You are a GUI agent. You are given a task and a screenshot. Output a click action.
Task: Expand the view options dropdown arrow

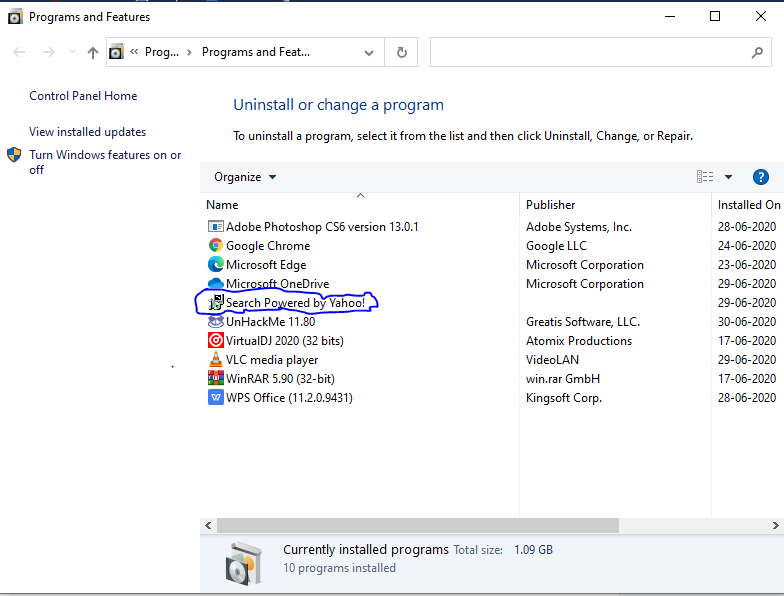click(728, 177)
